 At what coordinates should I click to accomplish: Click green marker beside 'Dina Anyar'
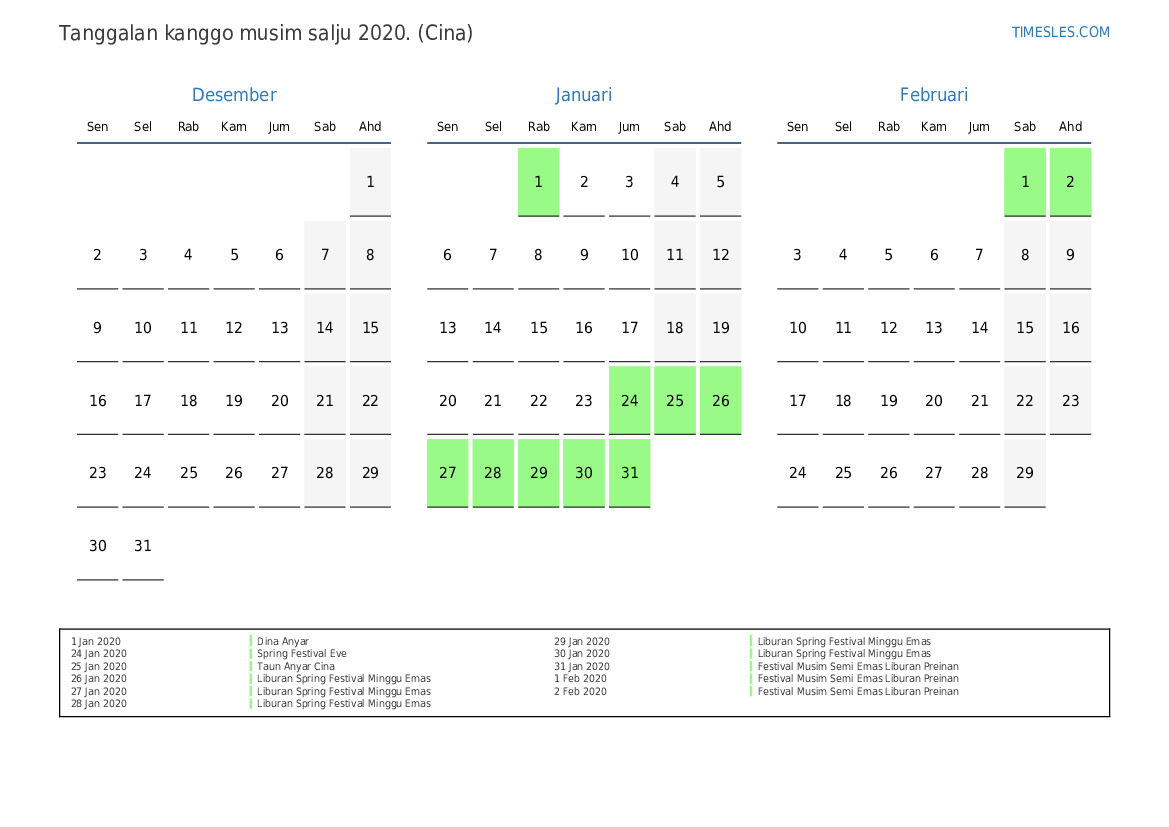point(251,642)
